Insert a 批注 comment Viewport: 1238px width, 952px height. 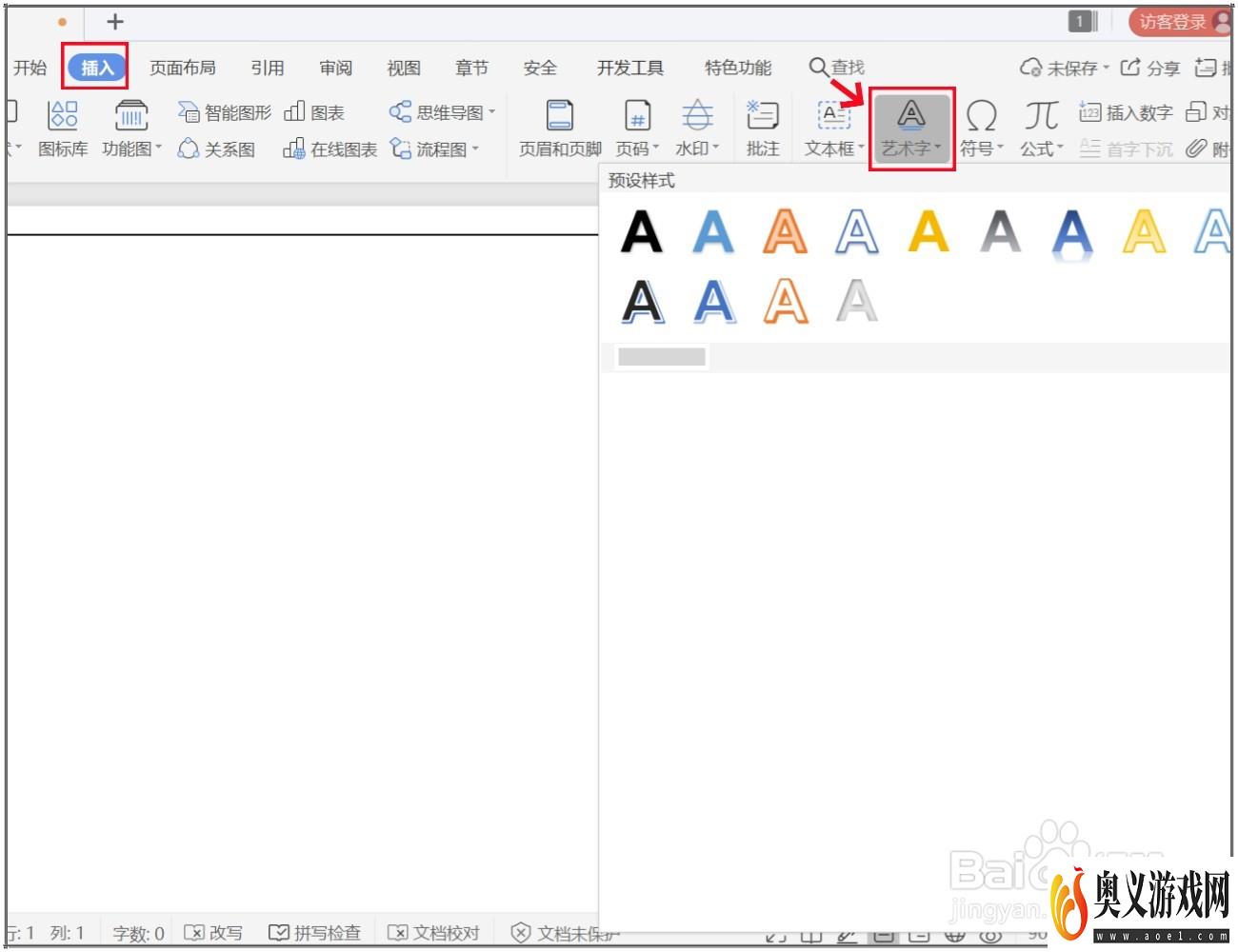763,129
